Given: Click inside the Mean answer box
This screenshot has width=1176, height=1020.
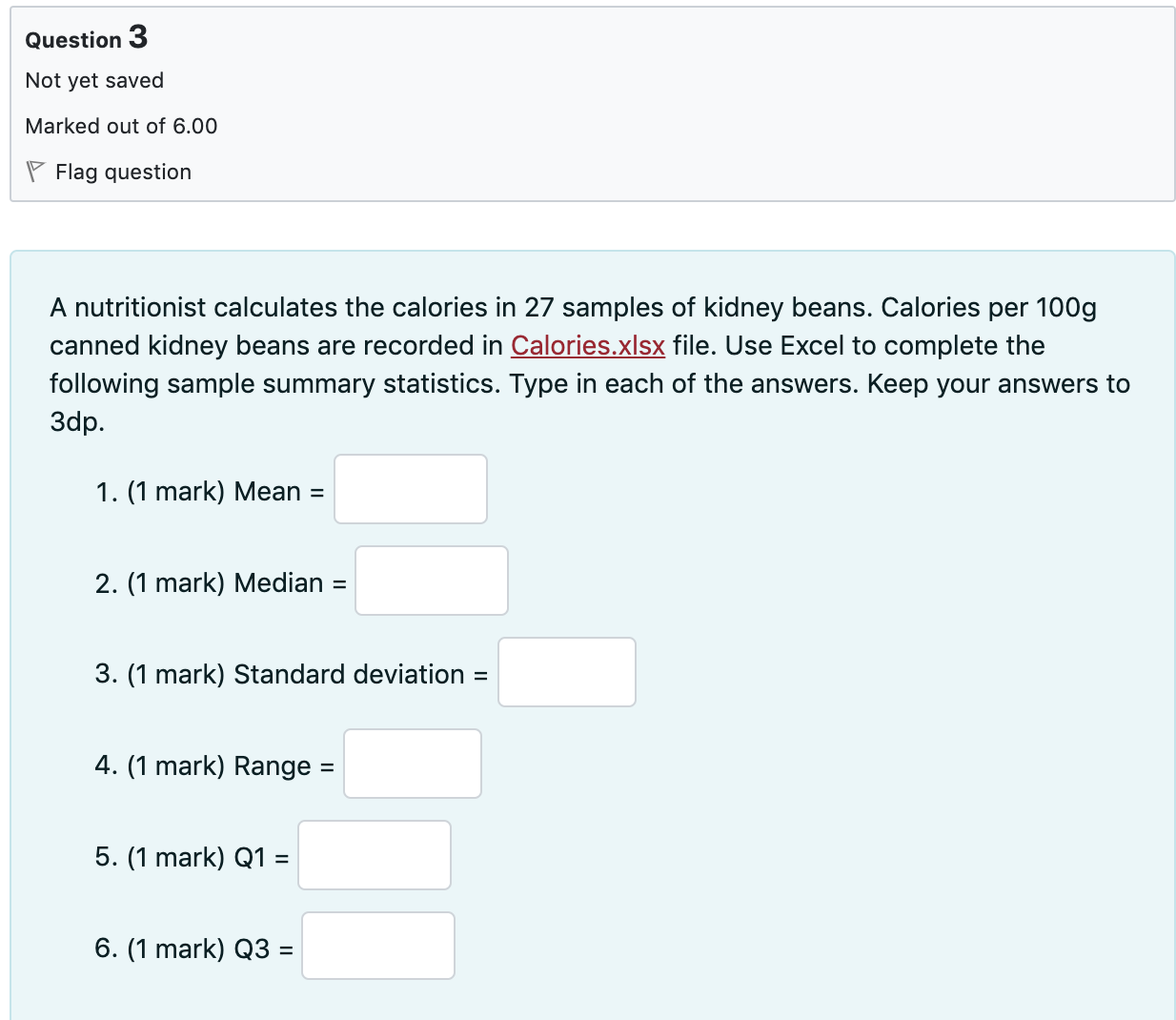Looking at the screenshot, I should point(410,489).
